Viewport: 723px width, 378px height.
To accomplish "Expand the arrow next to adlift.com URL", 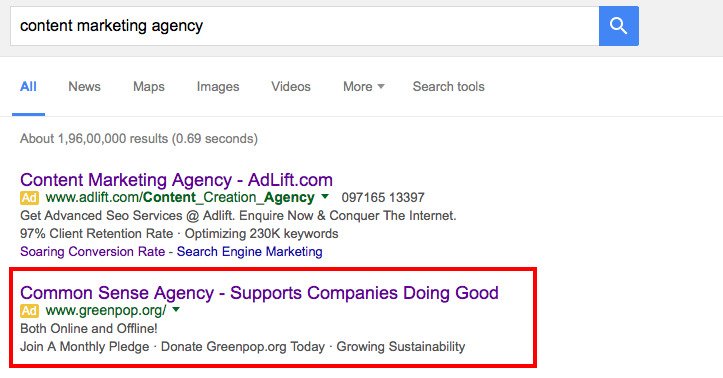I will [325, 197].
